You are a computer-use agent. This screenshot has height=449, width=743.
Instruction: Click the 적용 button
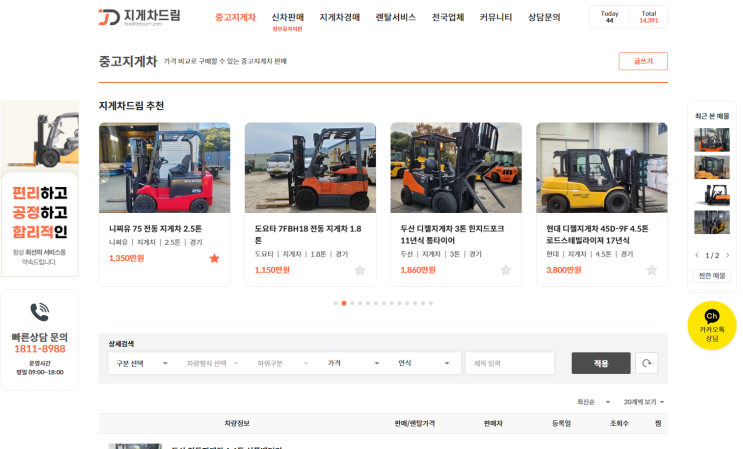pos(601,363)
